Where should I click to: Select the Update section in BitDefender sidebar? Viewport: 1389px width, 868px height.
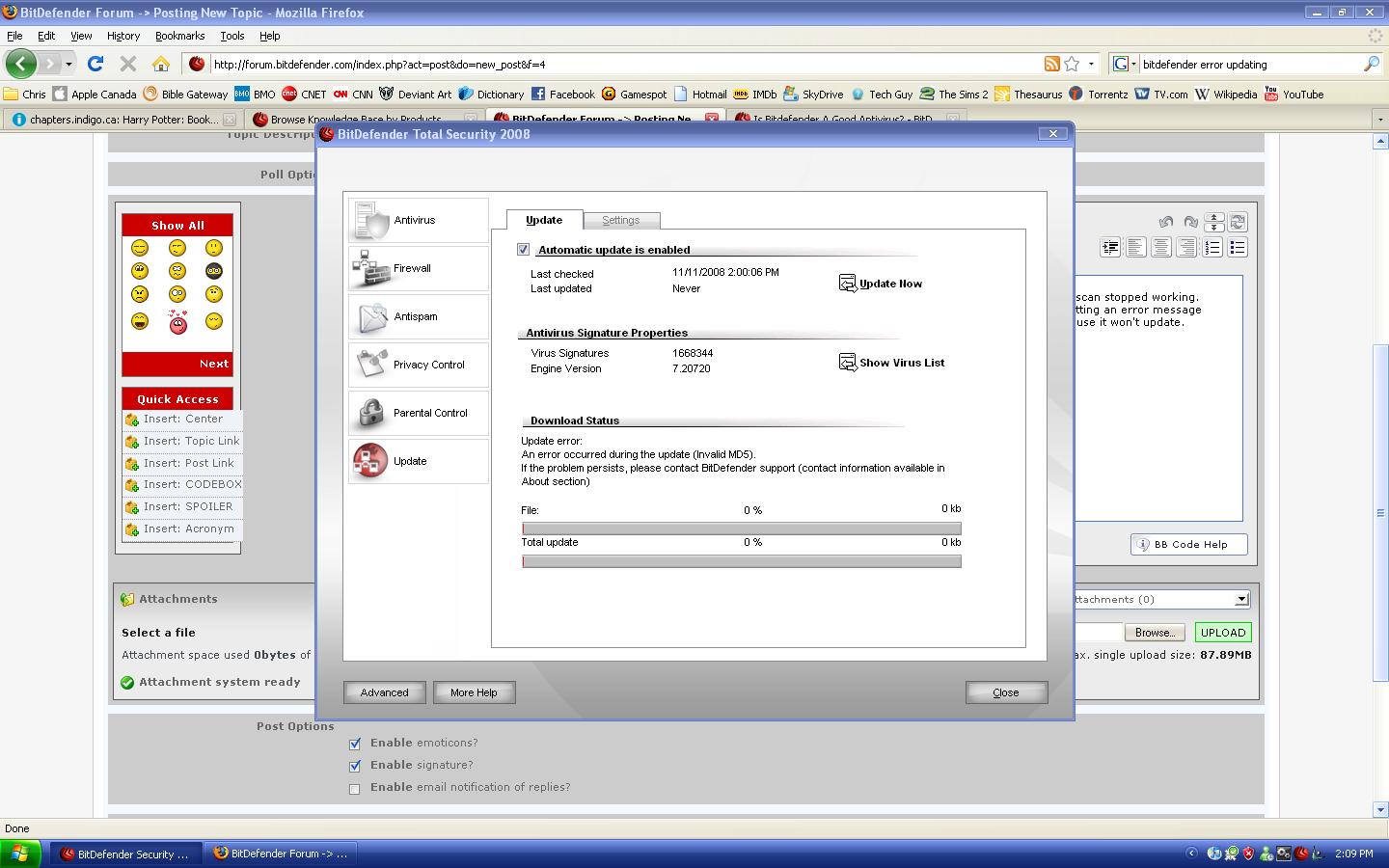[418, 461]
